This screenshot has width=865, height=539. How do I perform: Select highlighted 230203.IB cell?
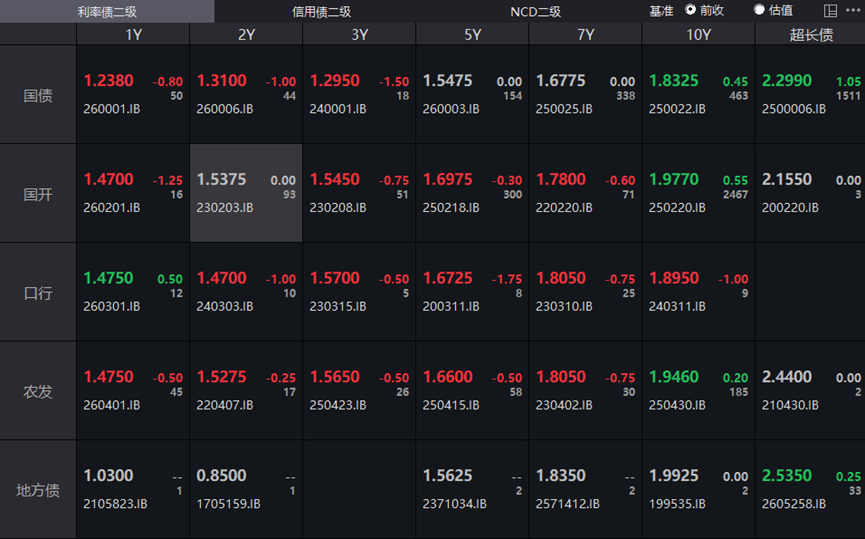(246, 194)
